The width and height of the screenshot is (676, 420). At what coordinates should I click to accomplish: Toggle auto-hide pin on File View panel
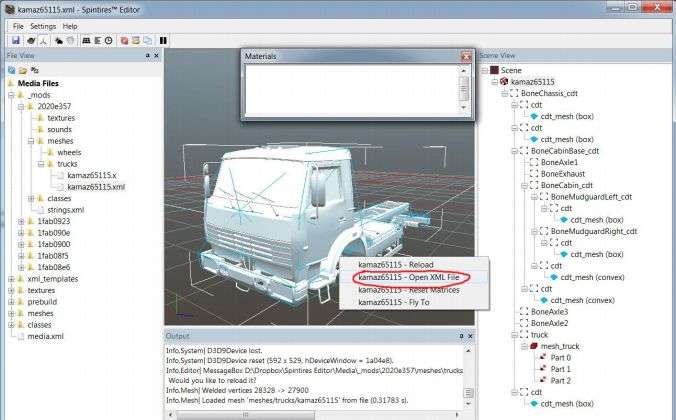(x=148, y=55)
